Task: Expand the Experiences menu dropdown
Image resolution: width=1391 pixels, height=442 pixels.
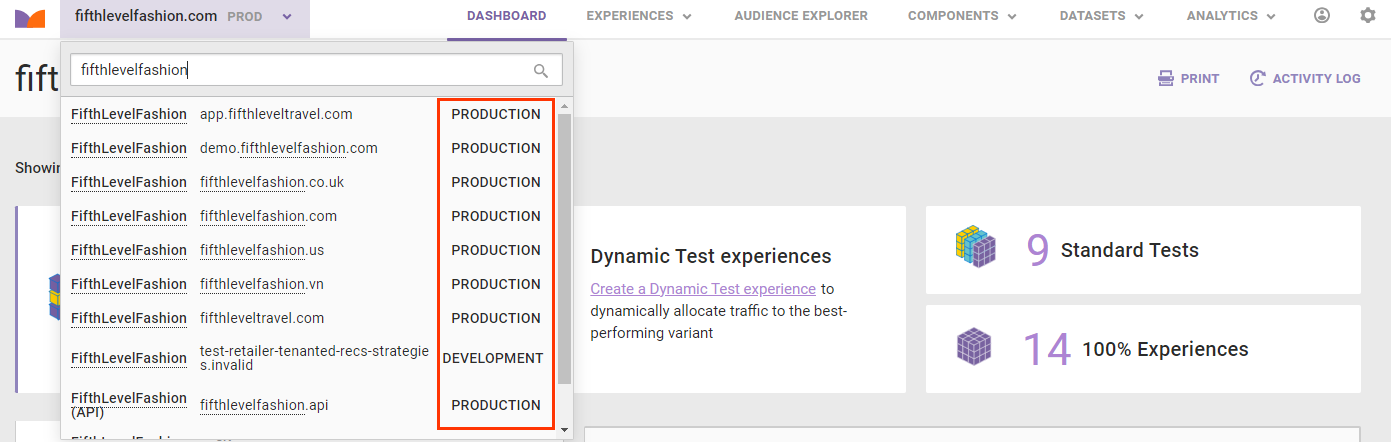Action: coord(639,17)
